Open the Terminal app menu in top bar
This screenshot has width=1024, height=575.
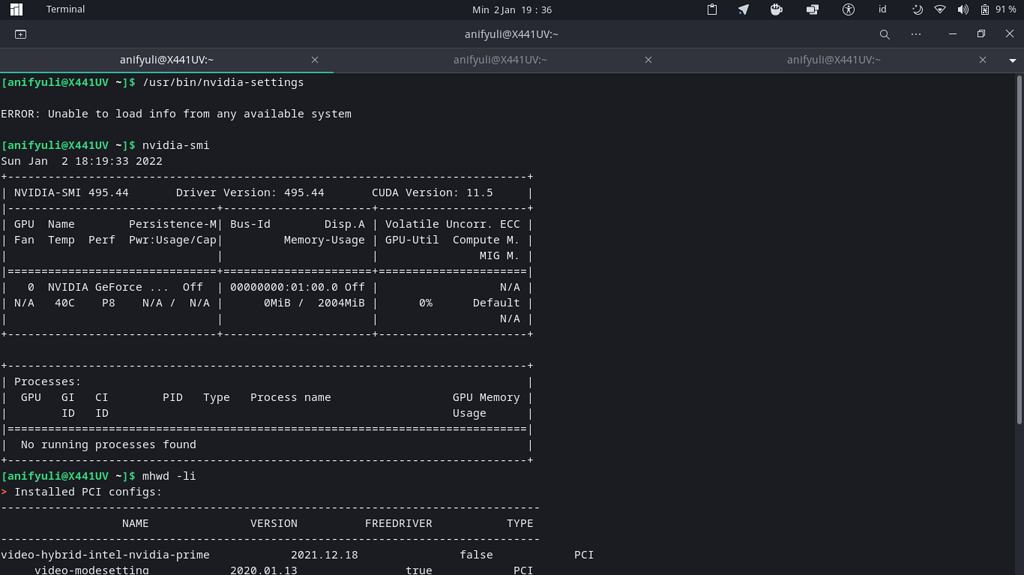(x=65, y=10)
